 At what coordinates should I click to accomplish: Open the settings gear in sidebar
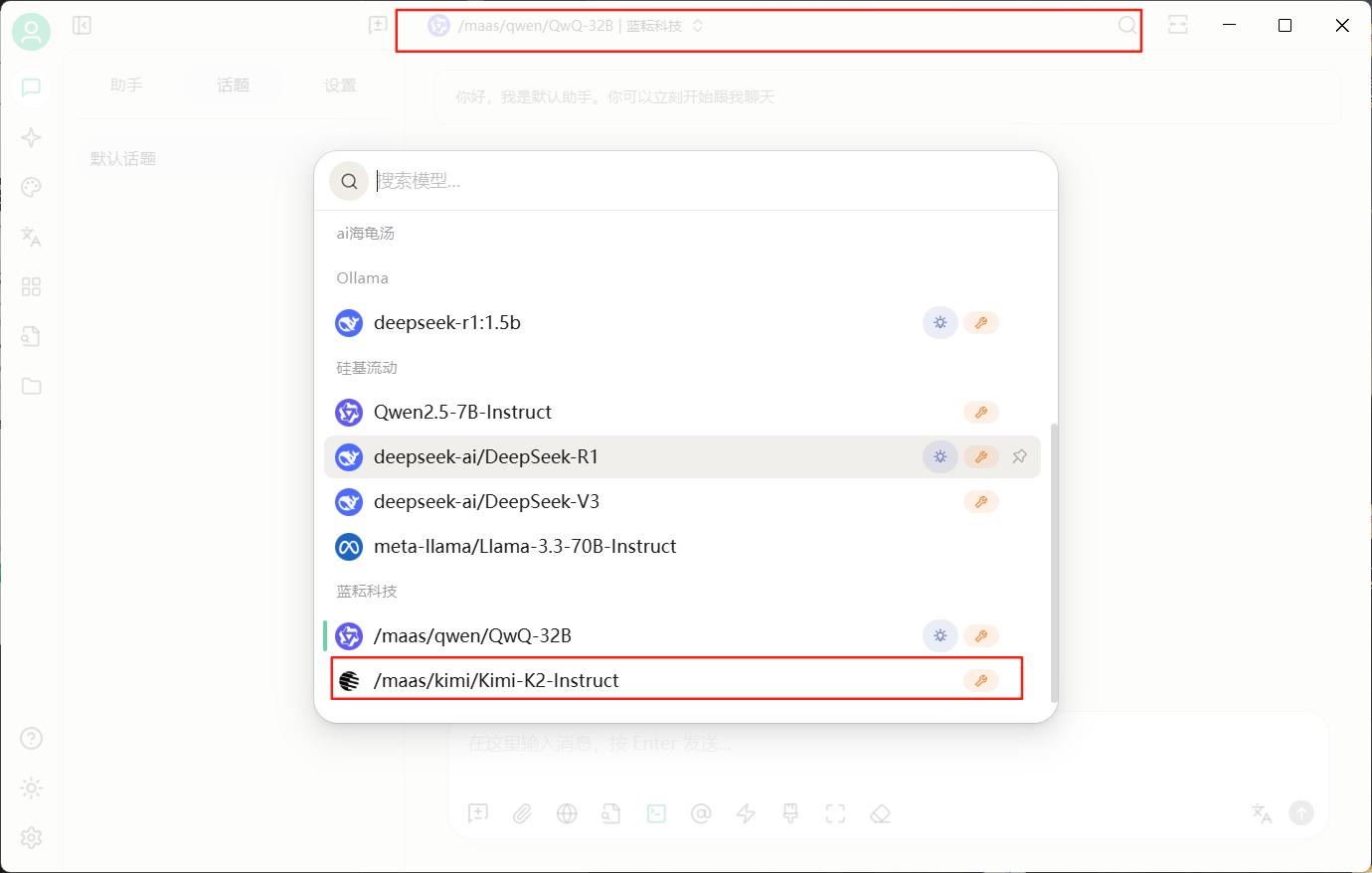31,837
